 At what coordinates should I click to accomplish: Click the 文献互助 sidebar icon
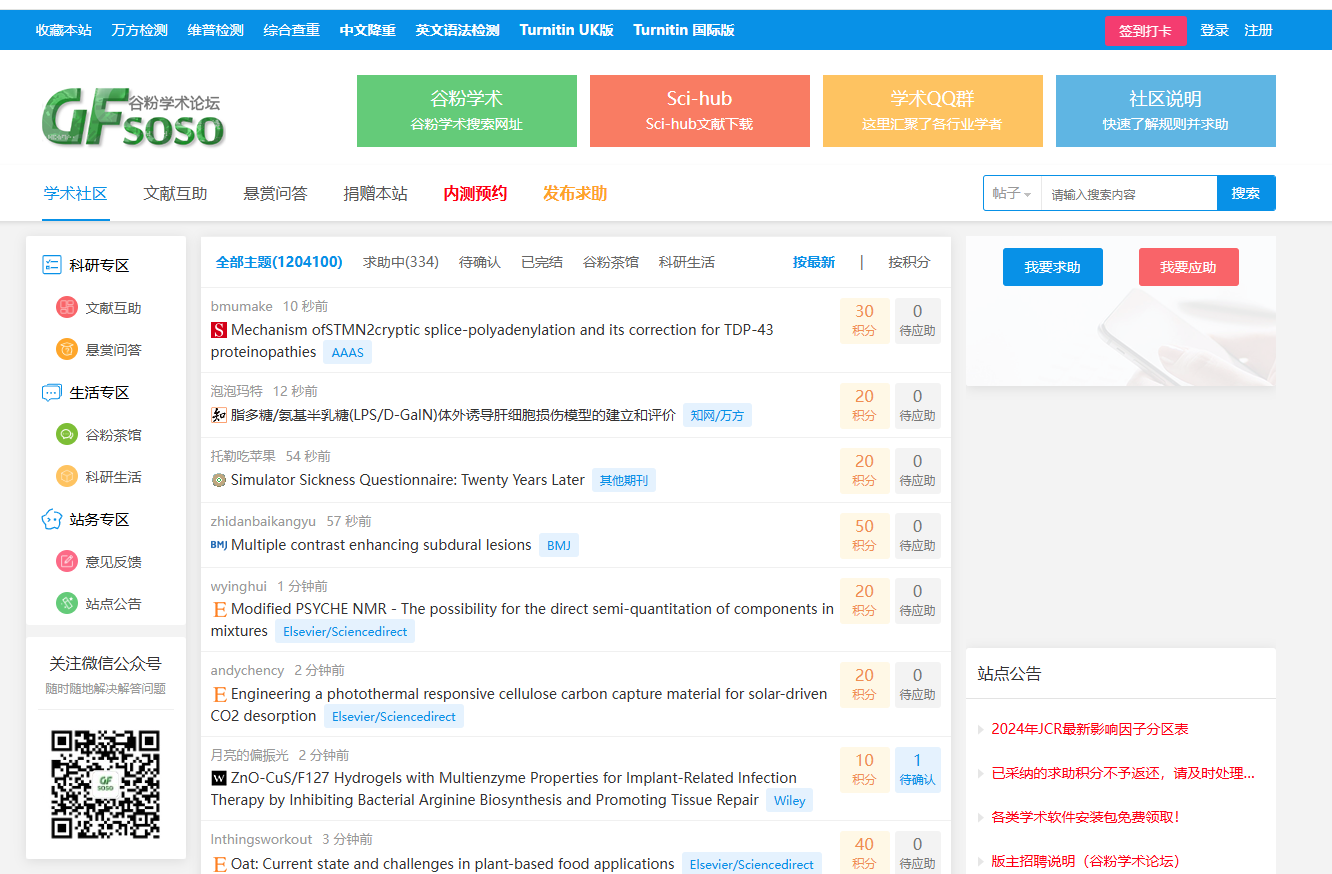coord(67,308)
